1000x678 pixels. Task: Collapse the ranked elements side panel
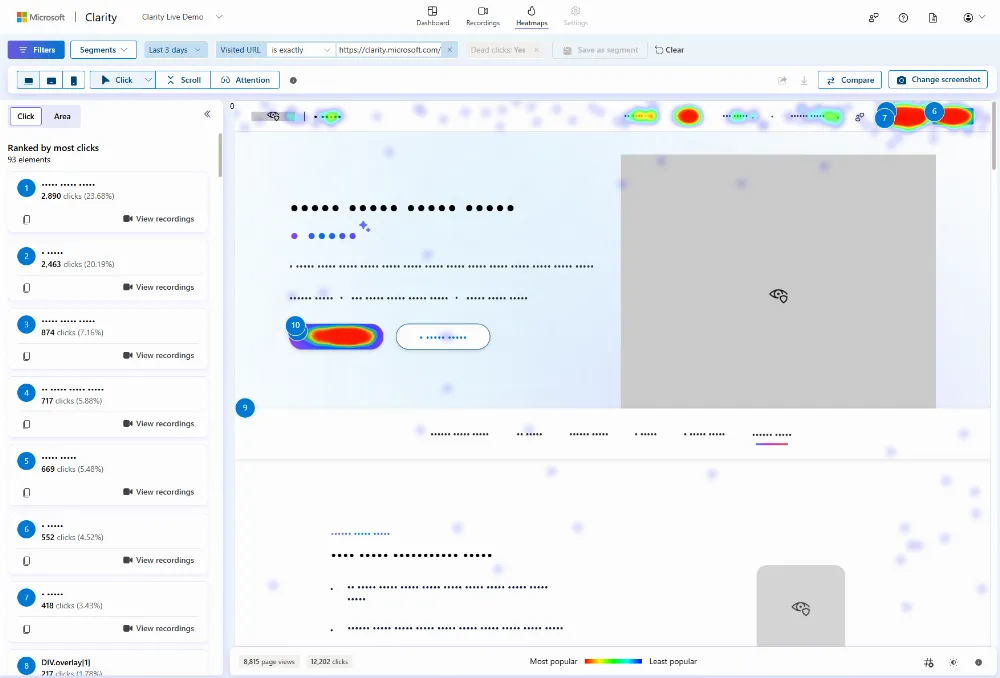[x=207, y=114]
